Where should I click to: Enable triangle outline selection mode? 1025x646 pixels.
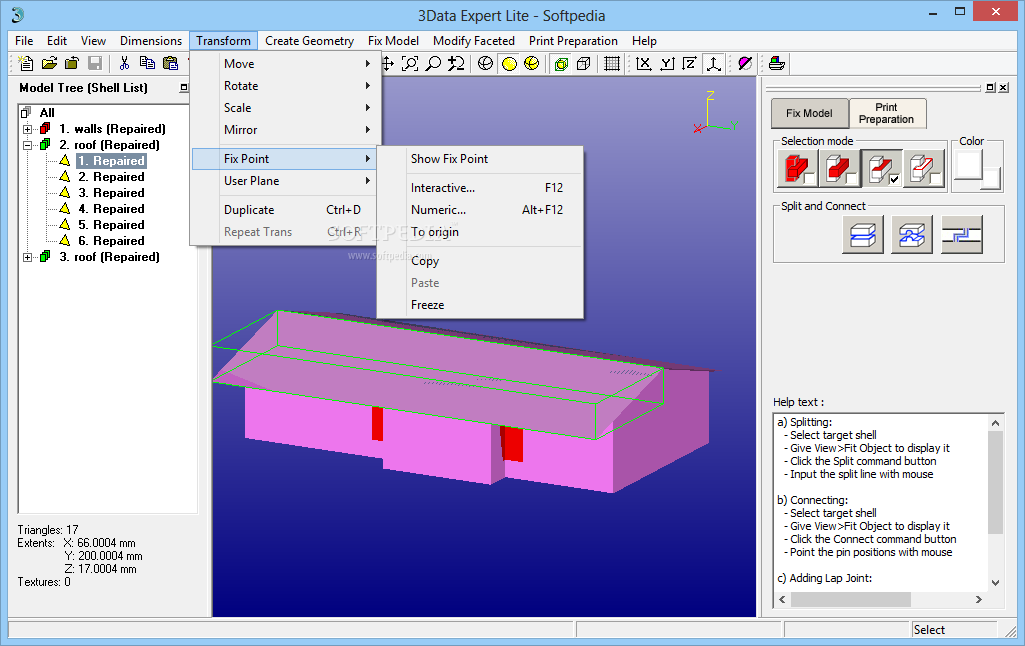[x=924, y=169]
